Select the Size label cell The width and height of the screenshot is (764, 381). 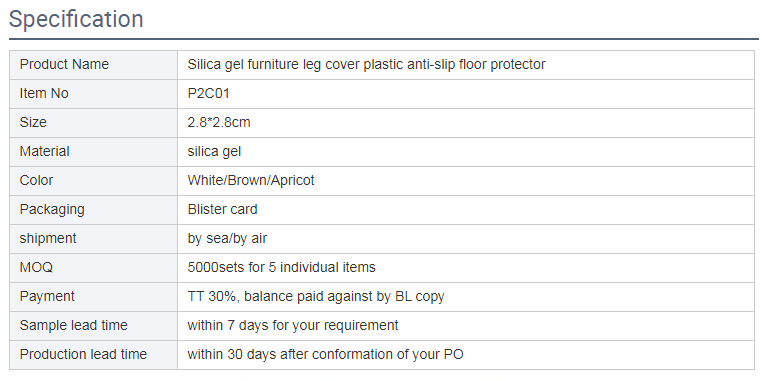(x=94, y=123)
